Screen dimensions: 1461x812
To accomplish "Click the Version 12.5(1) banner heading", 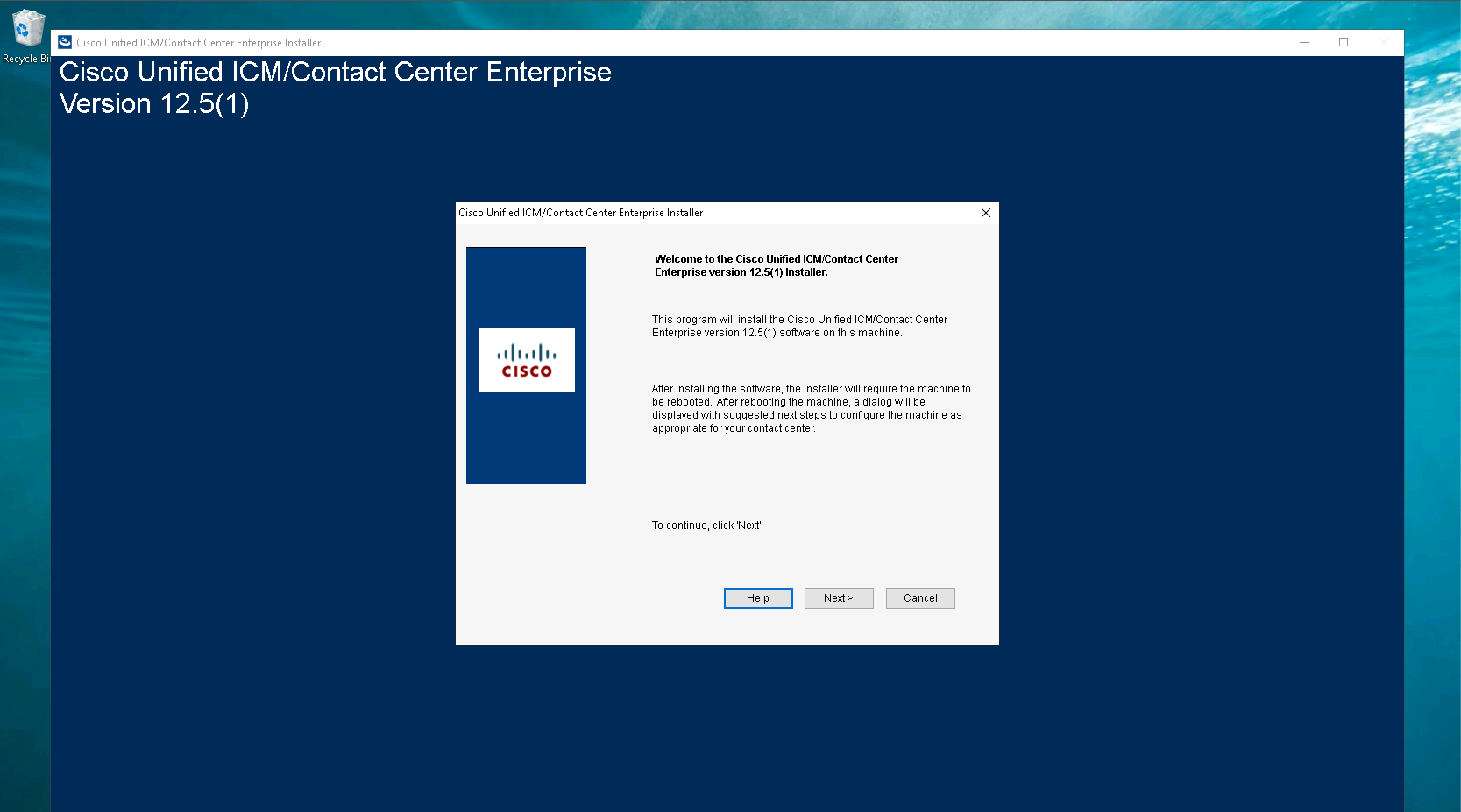I will click(154, 104).
